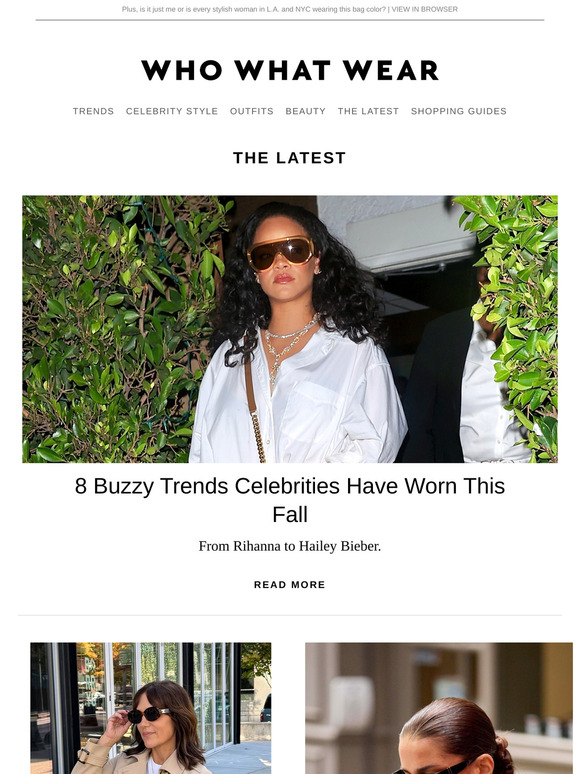The image size is (580, 774).
Task: Open the Rihanna hero photo
Action: tap(290, 329)
